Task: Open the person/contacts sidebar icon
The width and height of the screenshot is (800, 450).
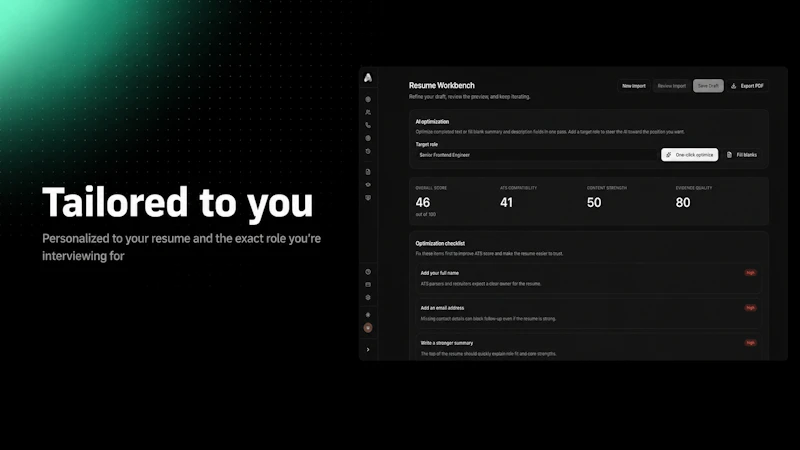Action: point(368,112)
